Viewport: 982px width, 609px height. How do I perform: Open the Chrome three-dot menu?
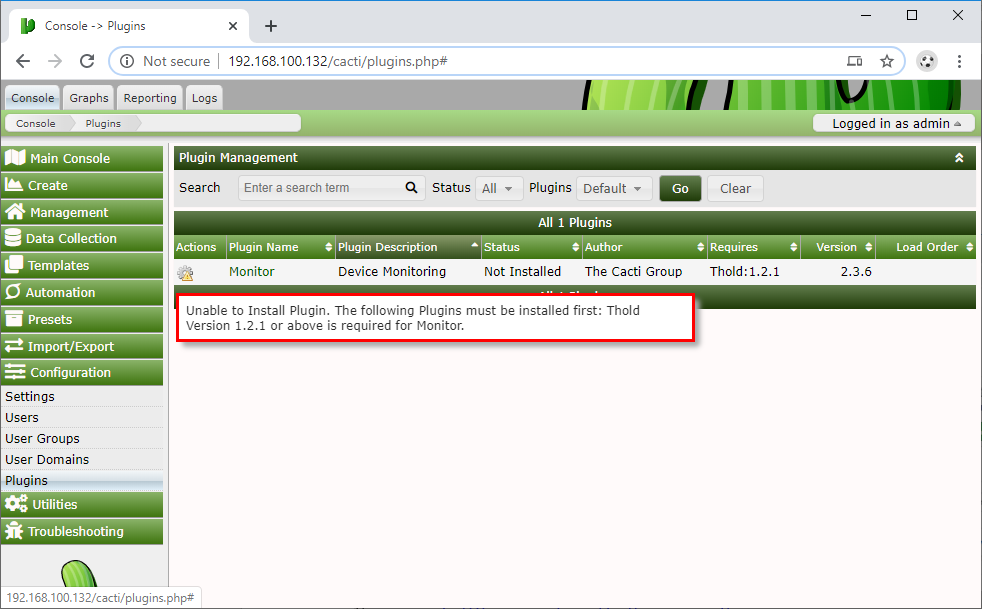[959, 61]
